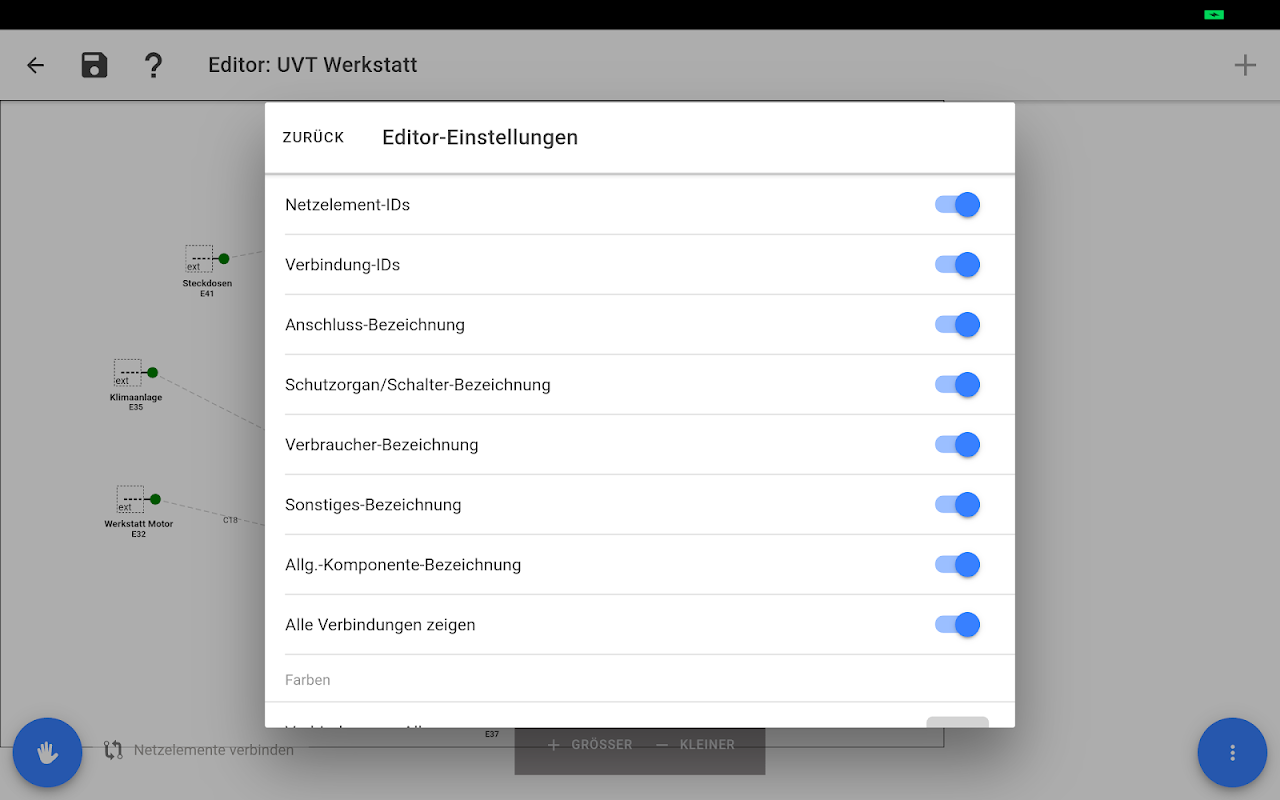Click the GRÖSSER zoom button

(590, 745)
